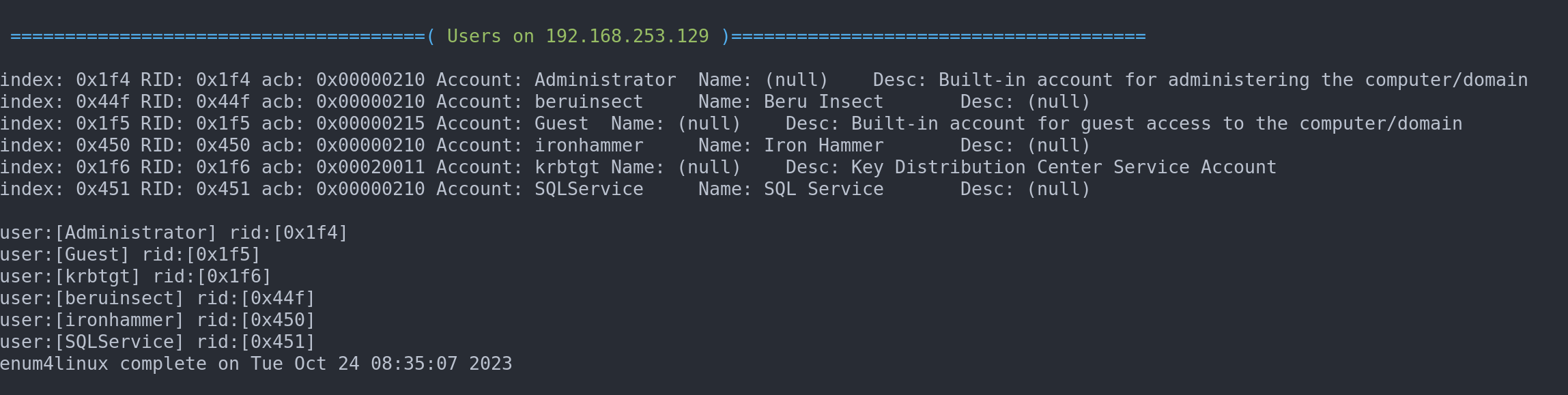Click the name Iron Hammer
This screenshot has width=1568, height=395.
pos(823,146)
